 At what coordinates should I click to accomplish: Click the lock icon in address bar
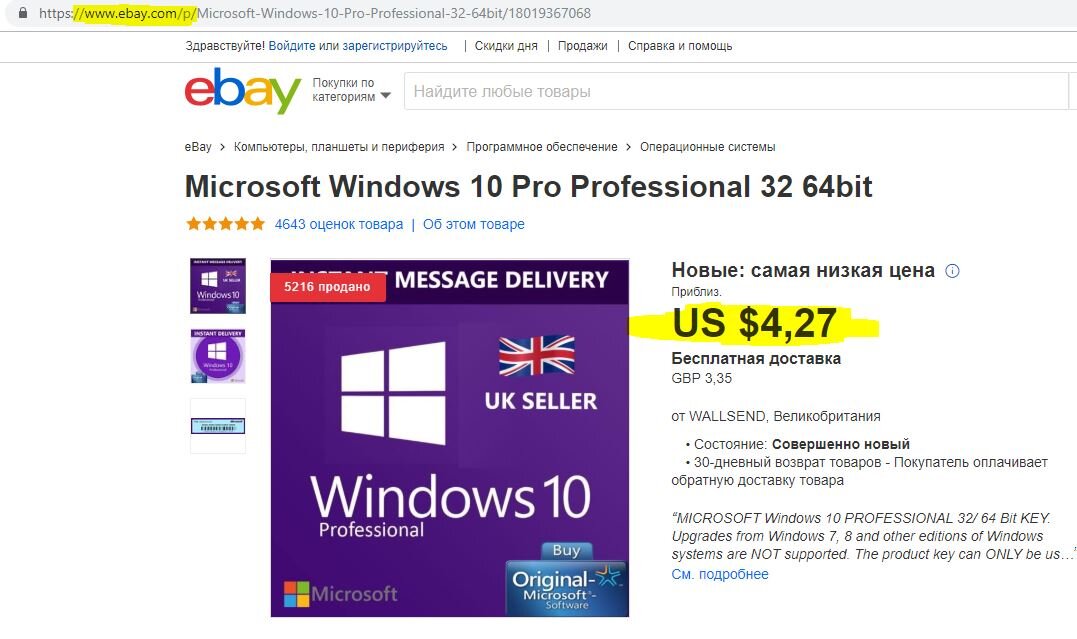[x=23, y=13]
